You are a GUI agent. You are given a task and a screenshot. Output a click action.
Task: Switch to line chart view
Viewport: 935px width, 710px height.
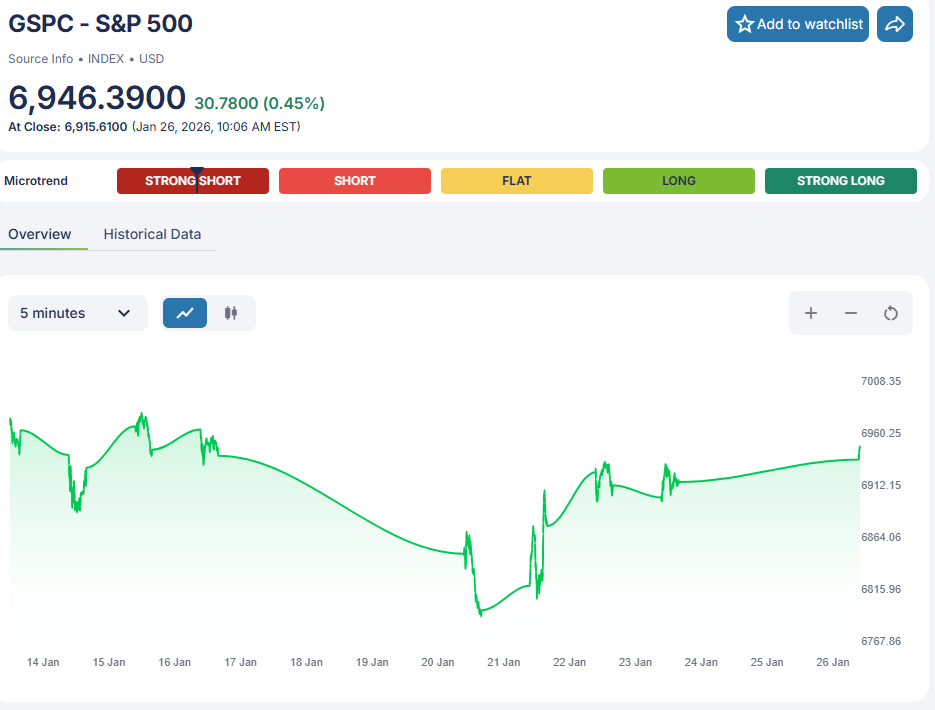click(185, 313)
